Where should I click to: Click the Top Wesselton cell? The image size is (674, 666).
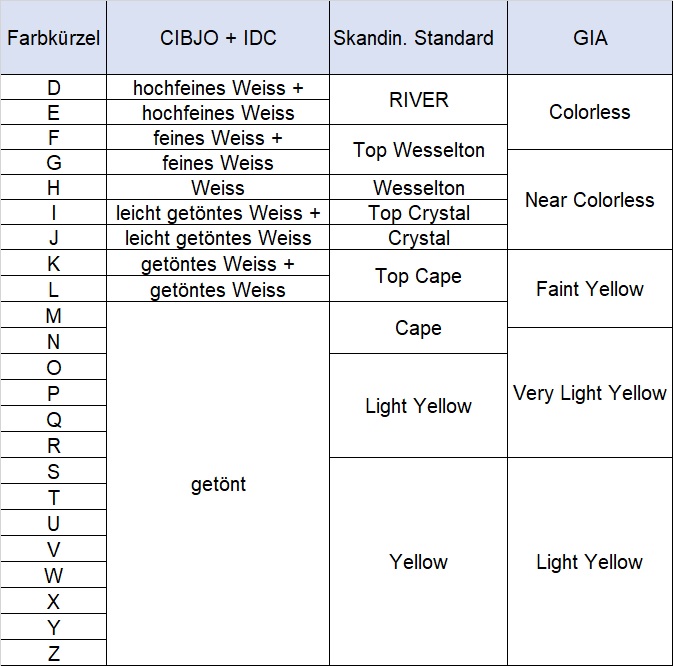point(418,150)
